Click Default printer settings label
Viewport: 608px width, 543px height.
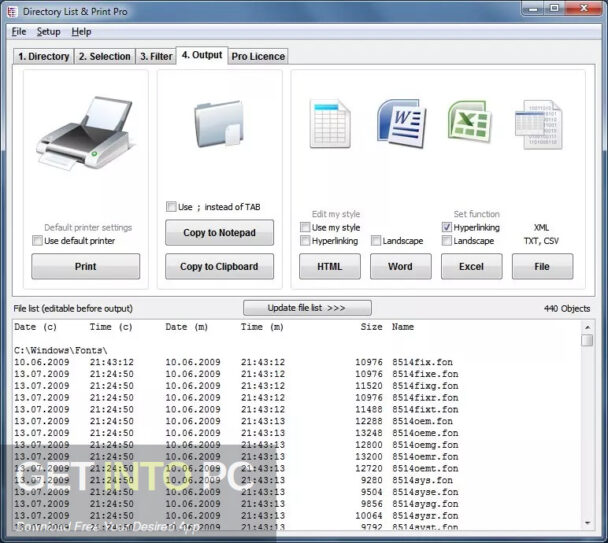point(88,228)
